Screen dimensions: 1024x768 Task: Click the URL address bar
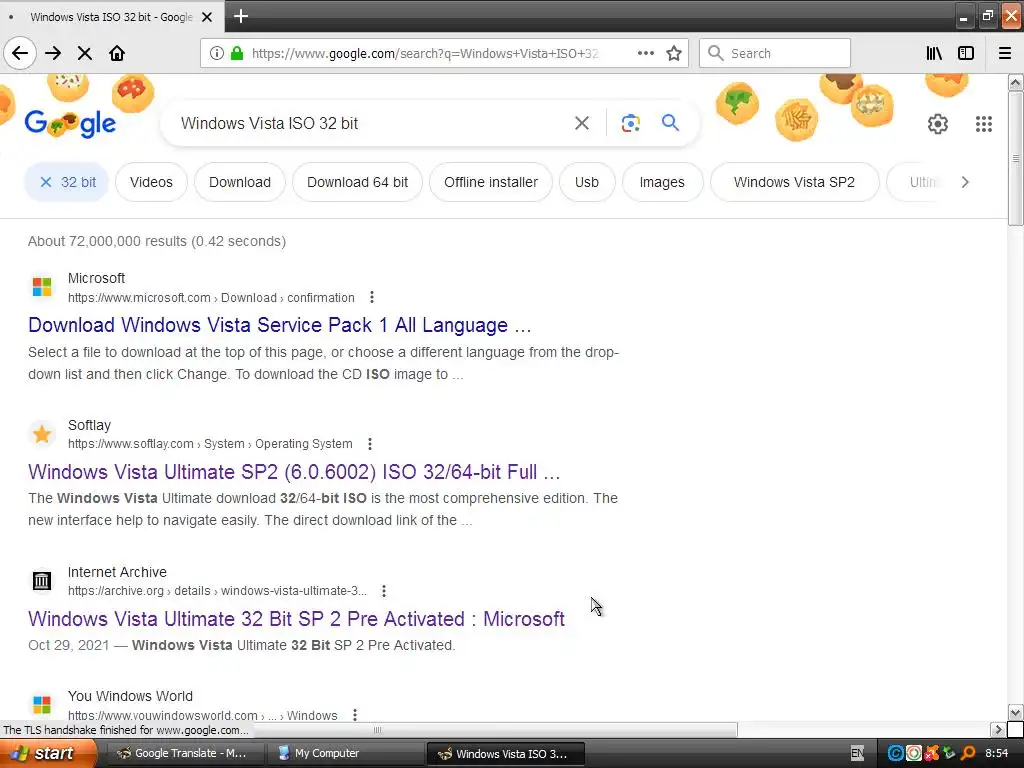pos(424,54)
